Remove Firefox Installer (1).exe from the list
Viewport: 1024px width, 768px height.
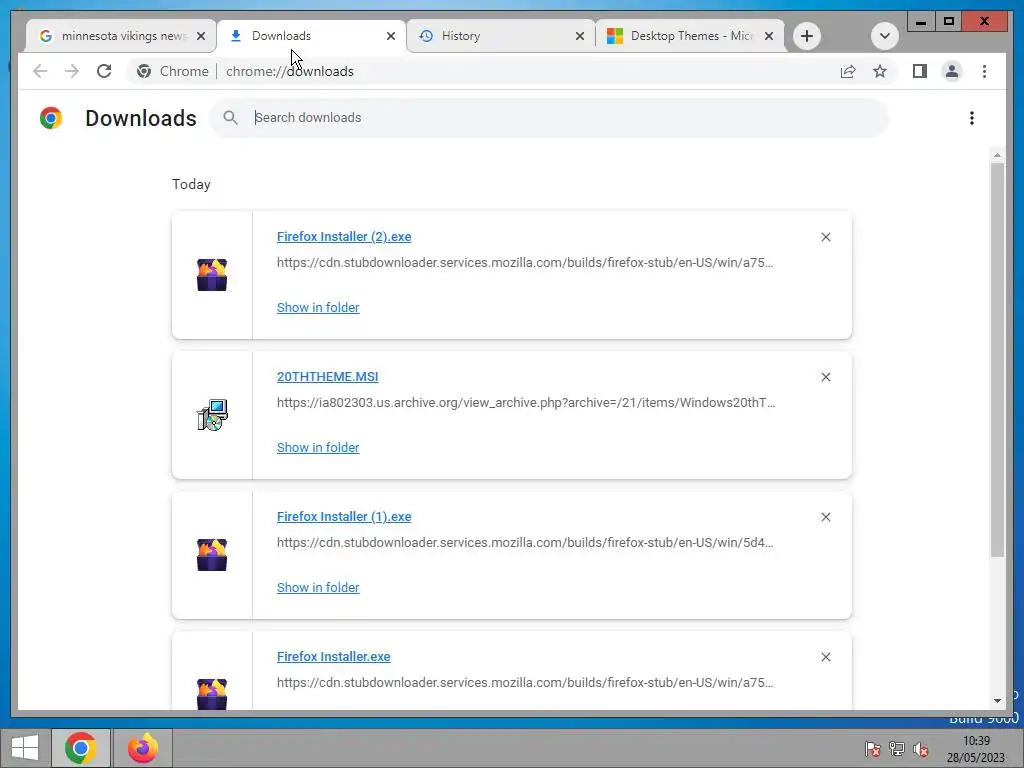(825, 517)
